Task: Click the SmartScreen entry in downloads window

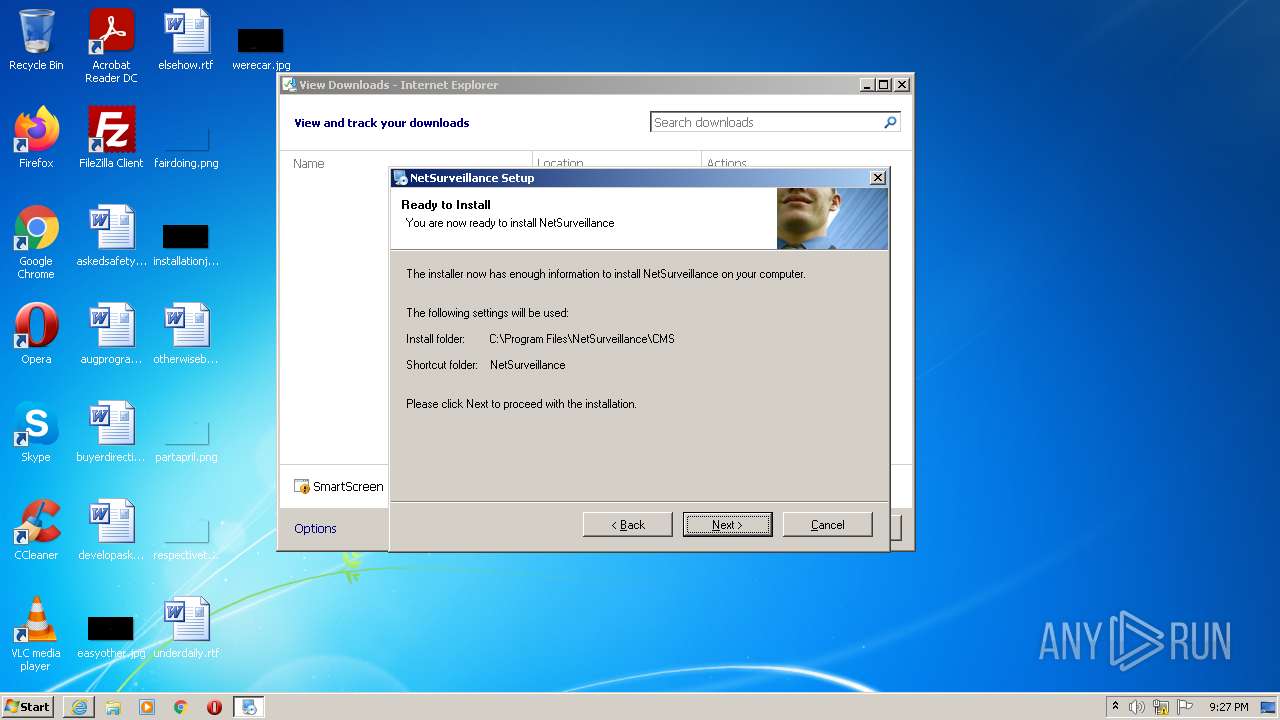Action: tap(339, 486)
